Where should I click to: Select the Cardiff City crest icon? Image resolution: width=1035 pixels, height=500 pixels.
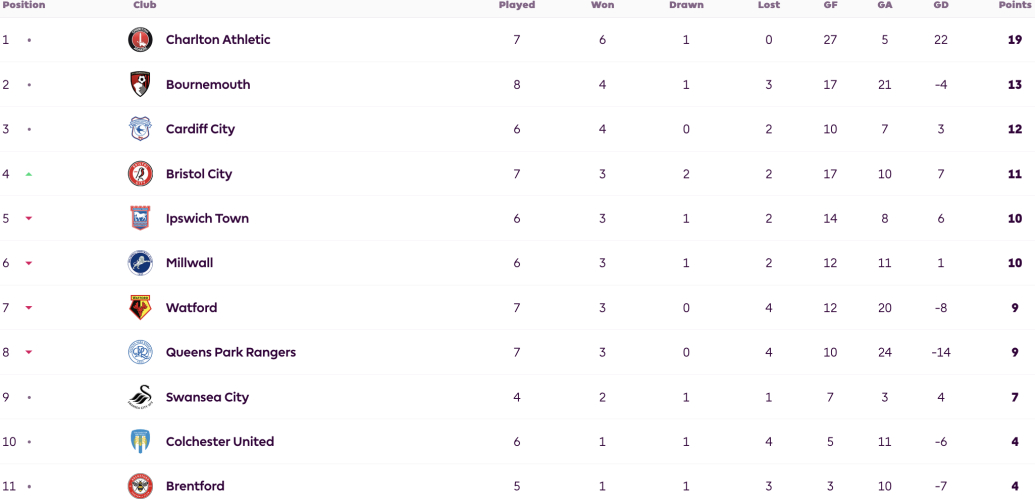pyautogui.click(x=140, y=129)
